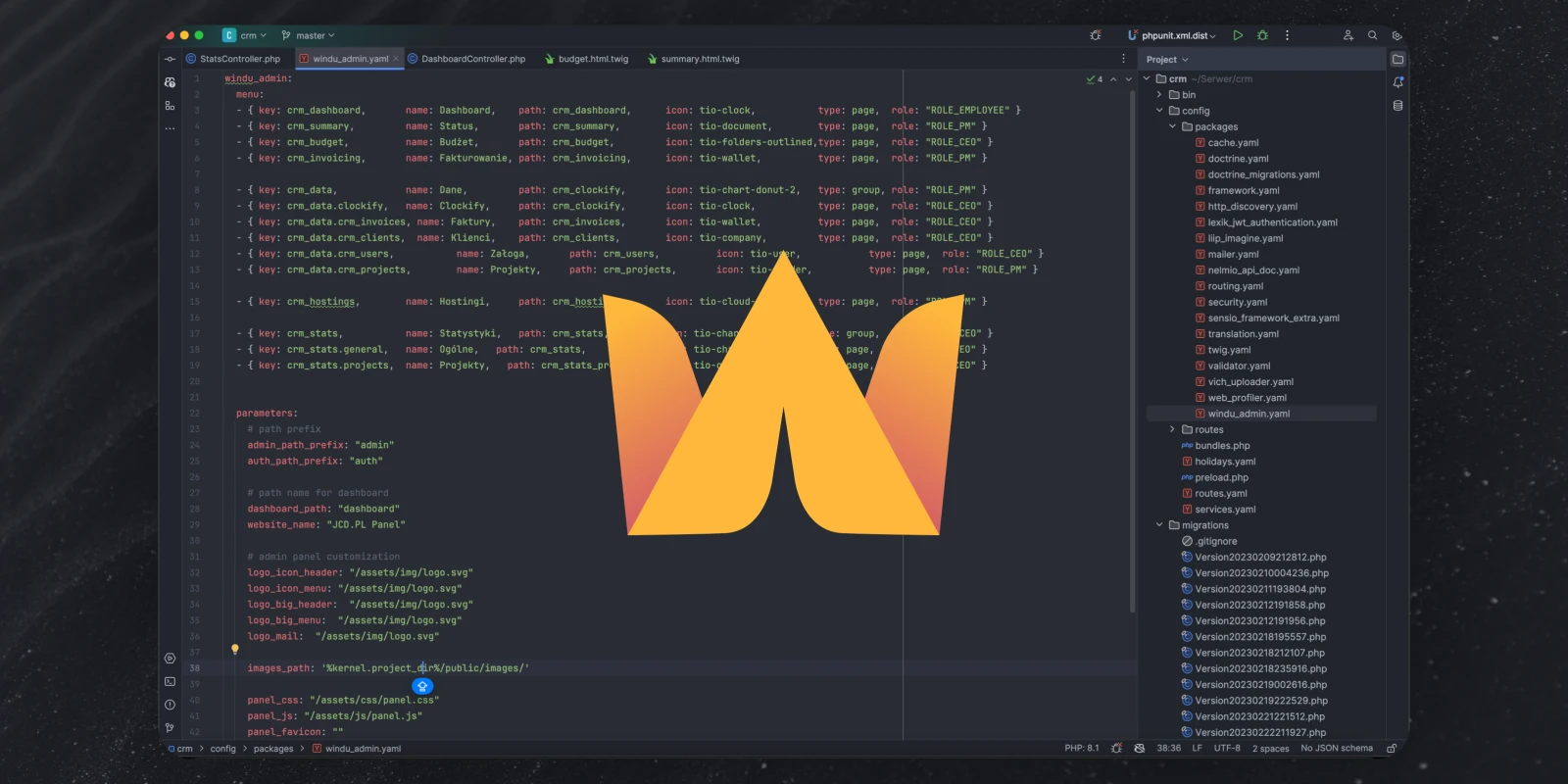
Task: Expand the bin folder
Action: click(1159, 95)
